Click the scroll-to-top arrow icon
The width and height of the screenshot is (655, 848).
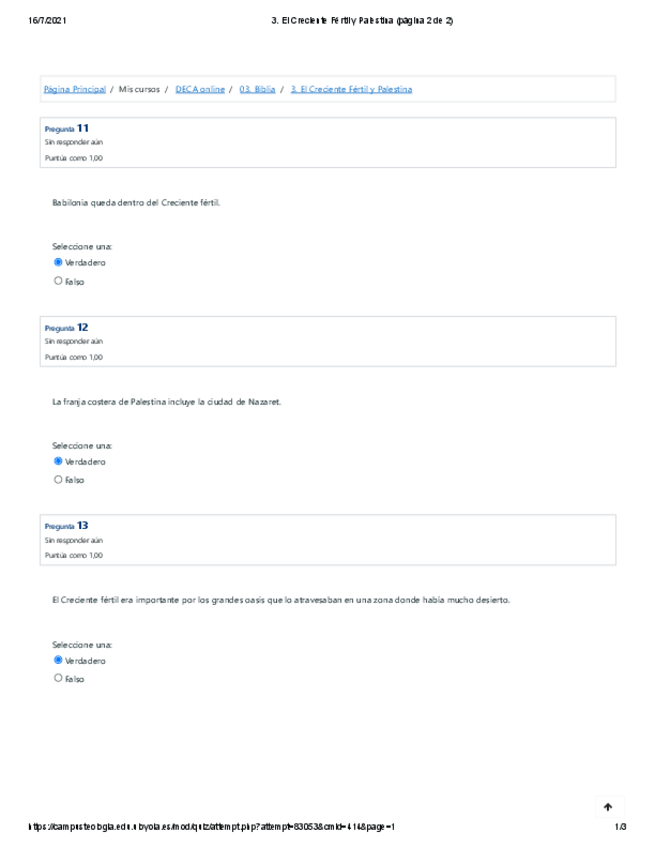pyautogui.click(x=607, y=807)
